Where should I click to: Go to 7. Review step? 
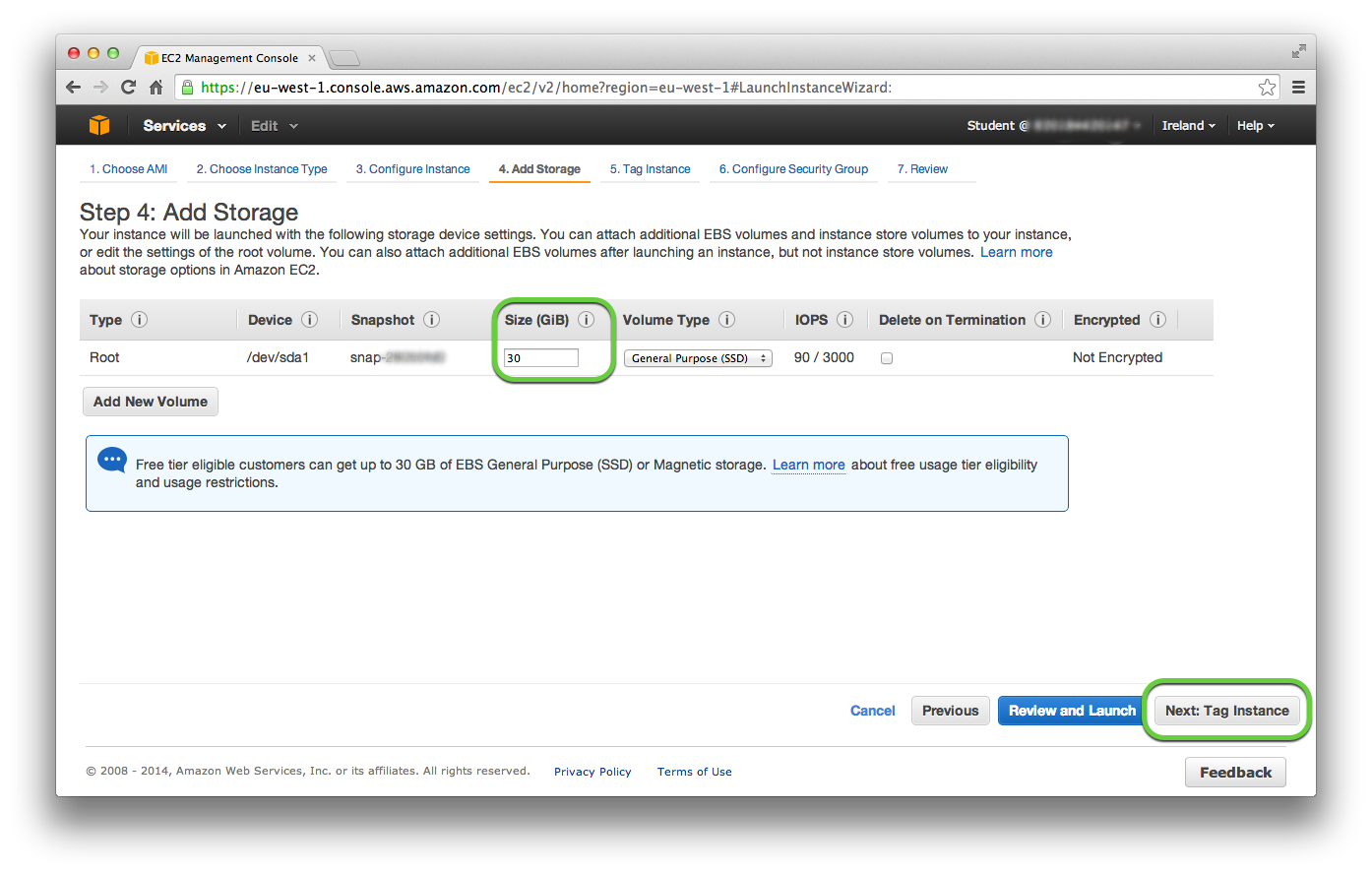(x=922, y=169)
